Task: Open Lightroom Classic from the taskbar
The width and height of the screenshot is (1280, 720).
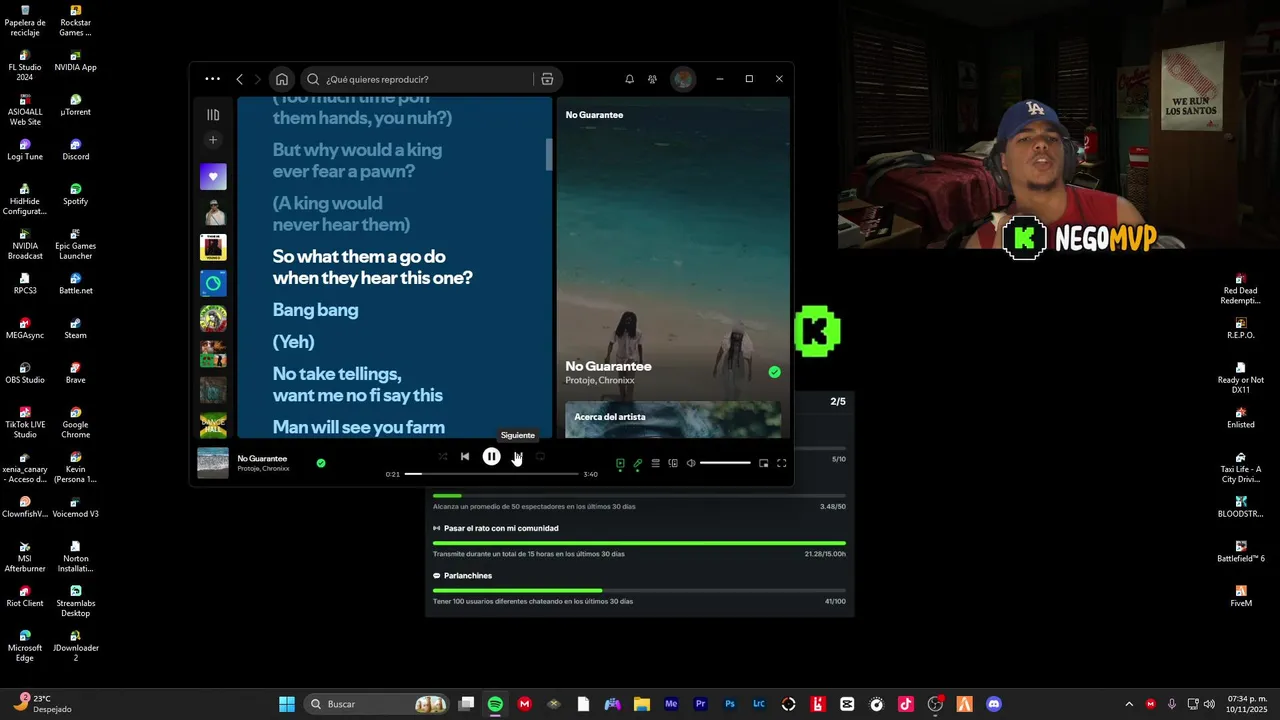Action: pyautogui.click(x=759, y=704)
